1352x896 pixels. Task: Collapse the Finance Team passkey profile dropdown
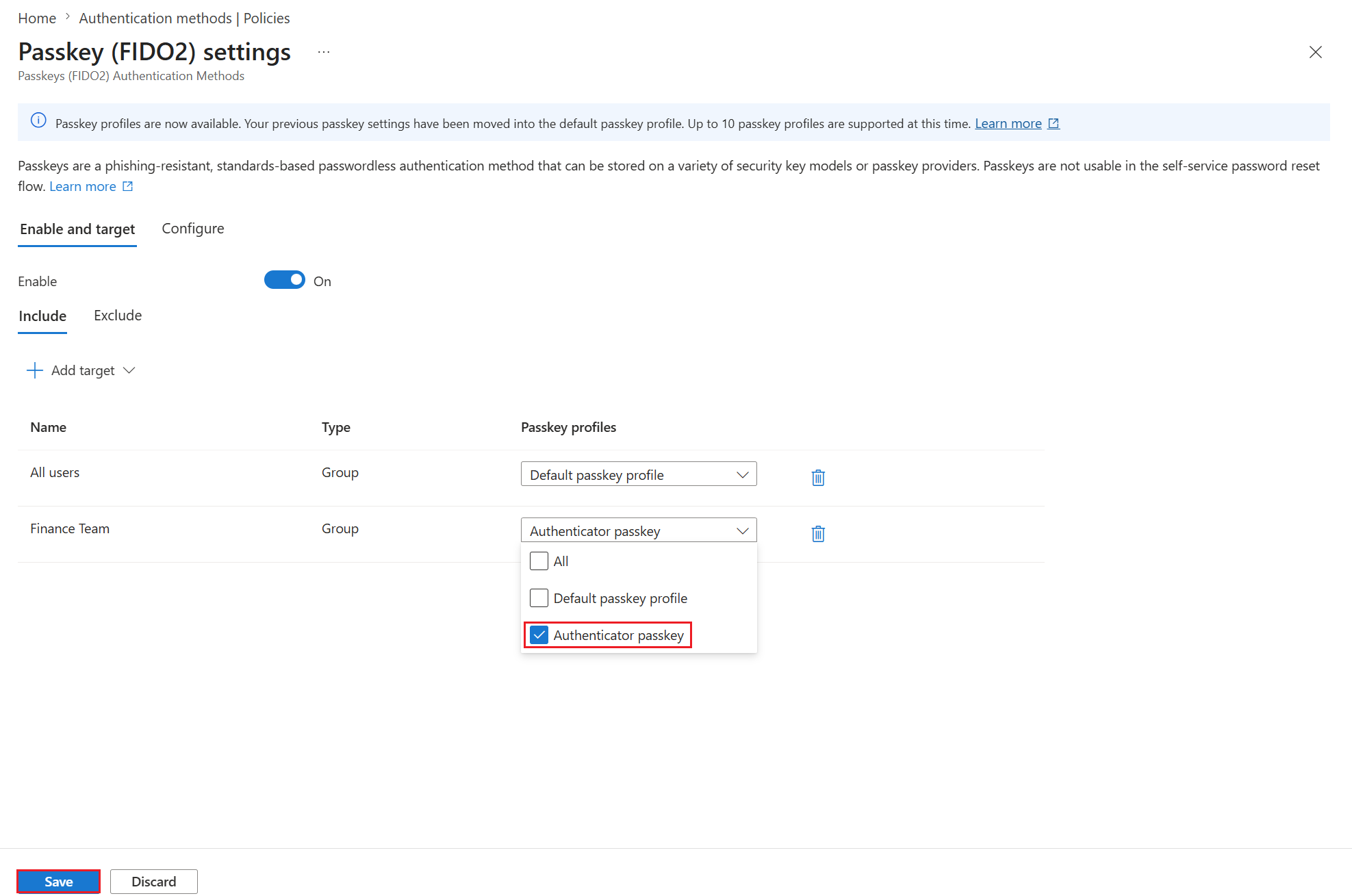tap(639, 530)
